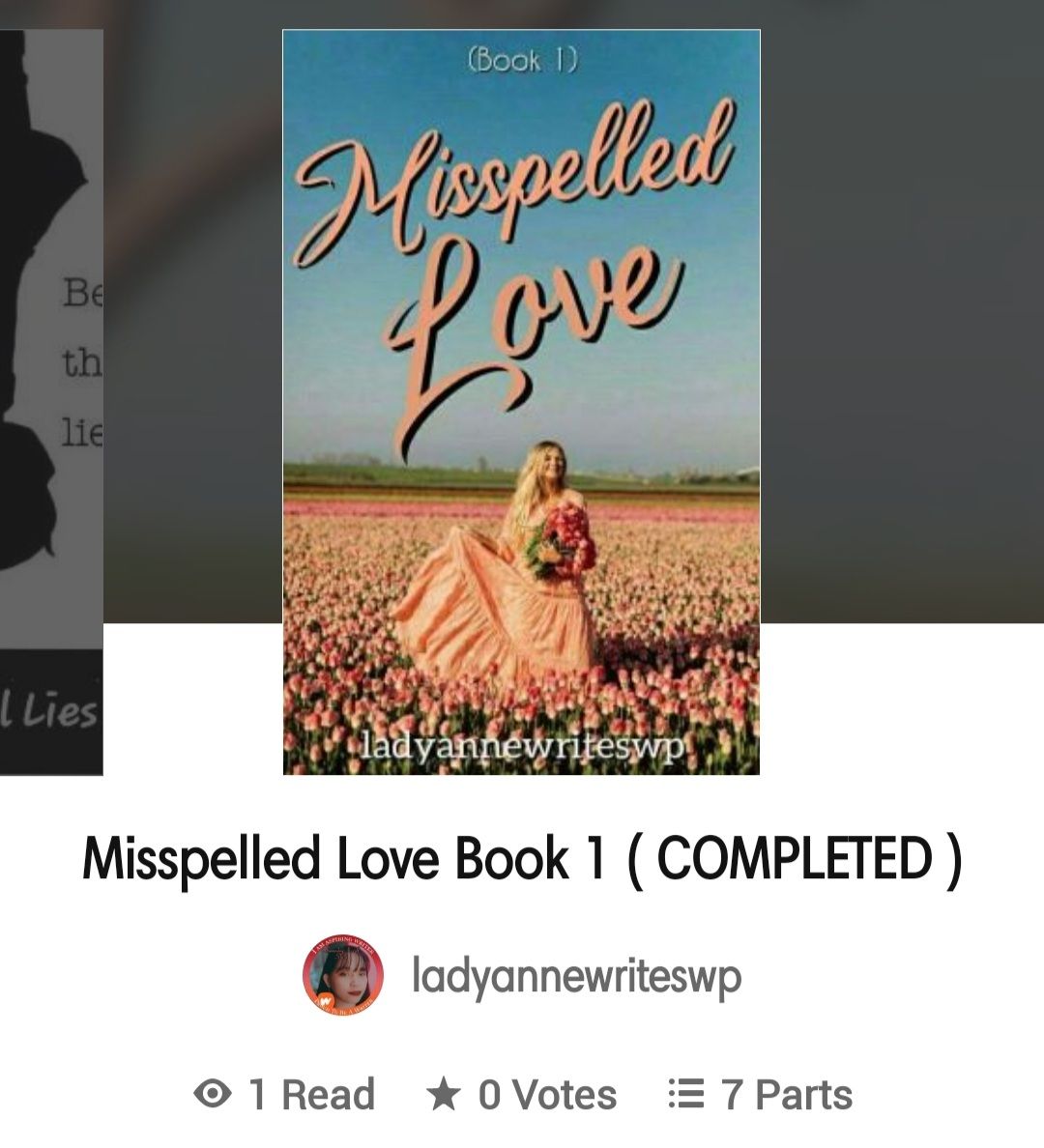
Task: Tap the list icon beside 7 Parts
Action: (x=686, y=1095)
